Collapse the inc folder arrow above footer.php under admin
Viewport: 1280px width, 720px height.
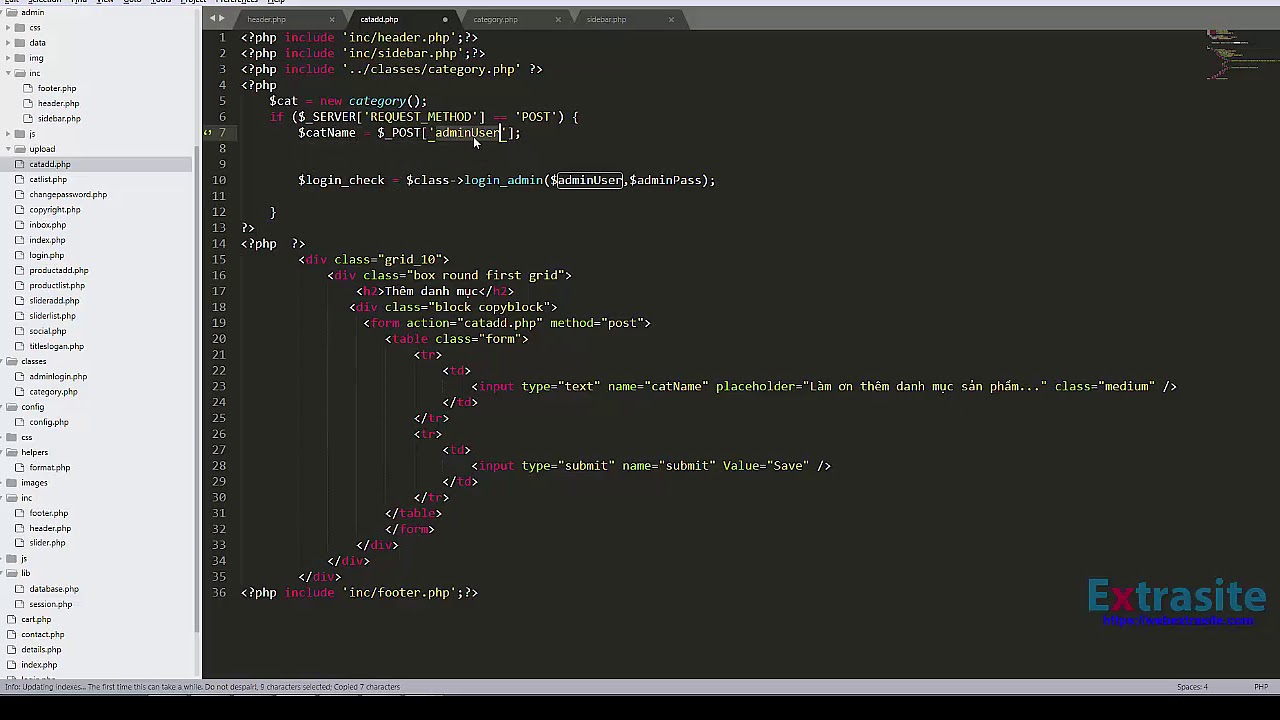pos(8,73)
